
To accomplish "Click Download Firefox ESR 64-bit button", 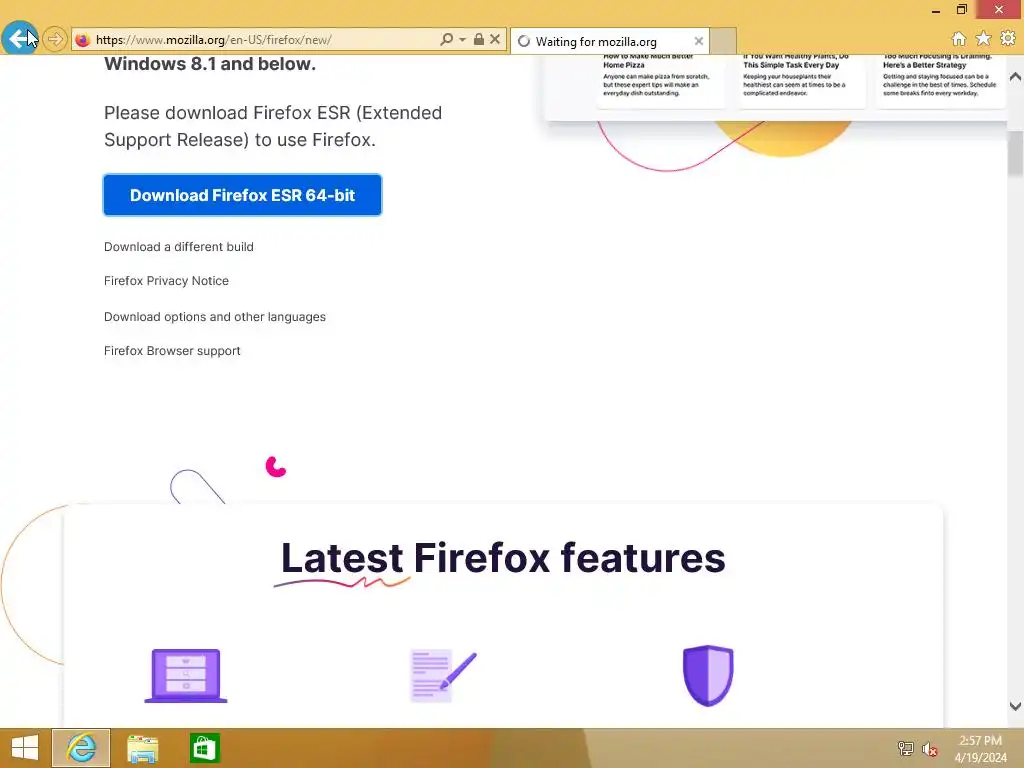I will point(242,195).
